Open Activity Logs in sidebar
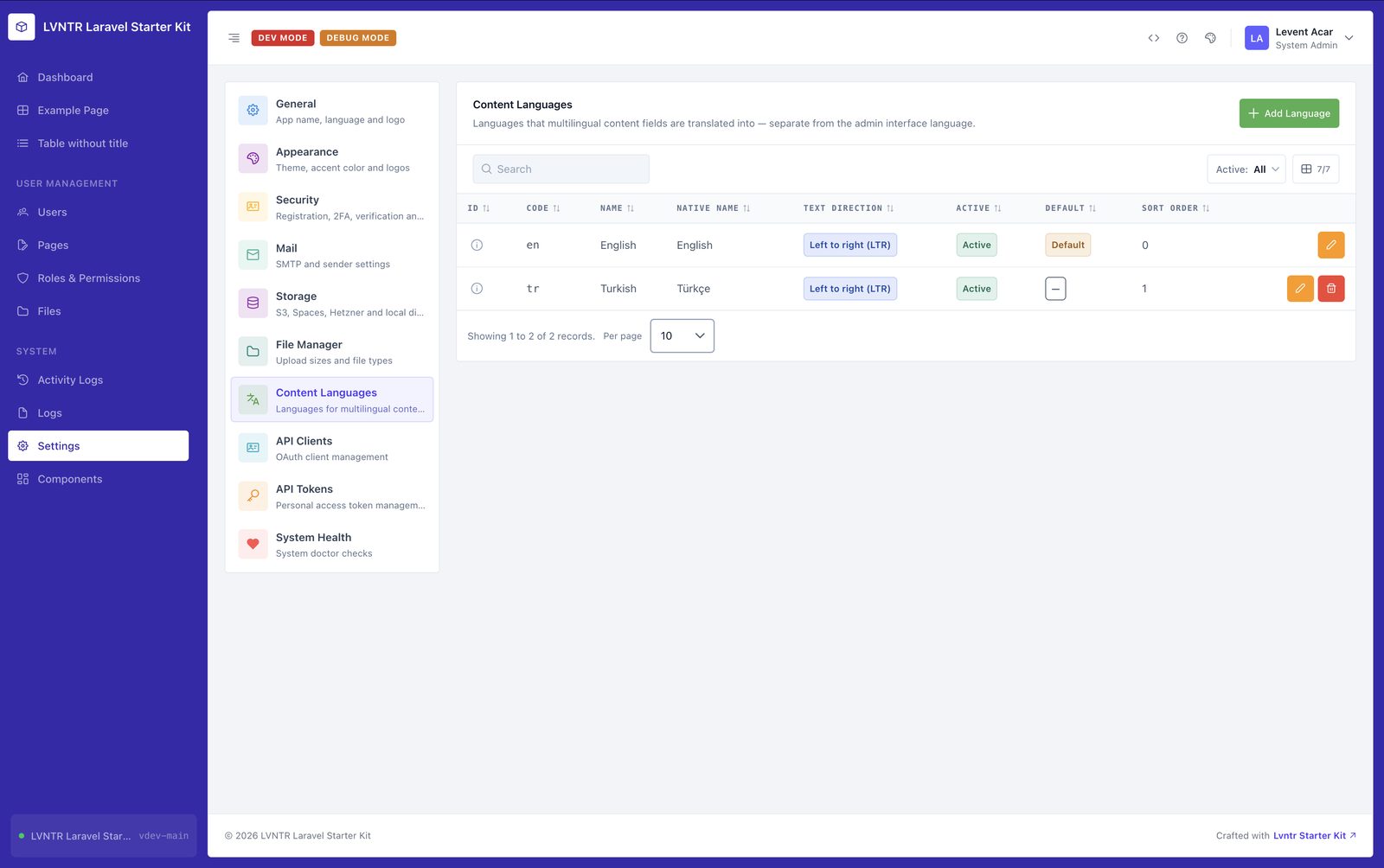This screenshot has width=1384, height=868. point(99,380)
